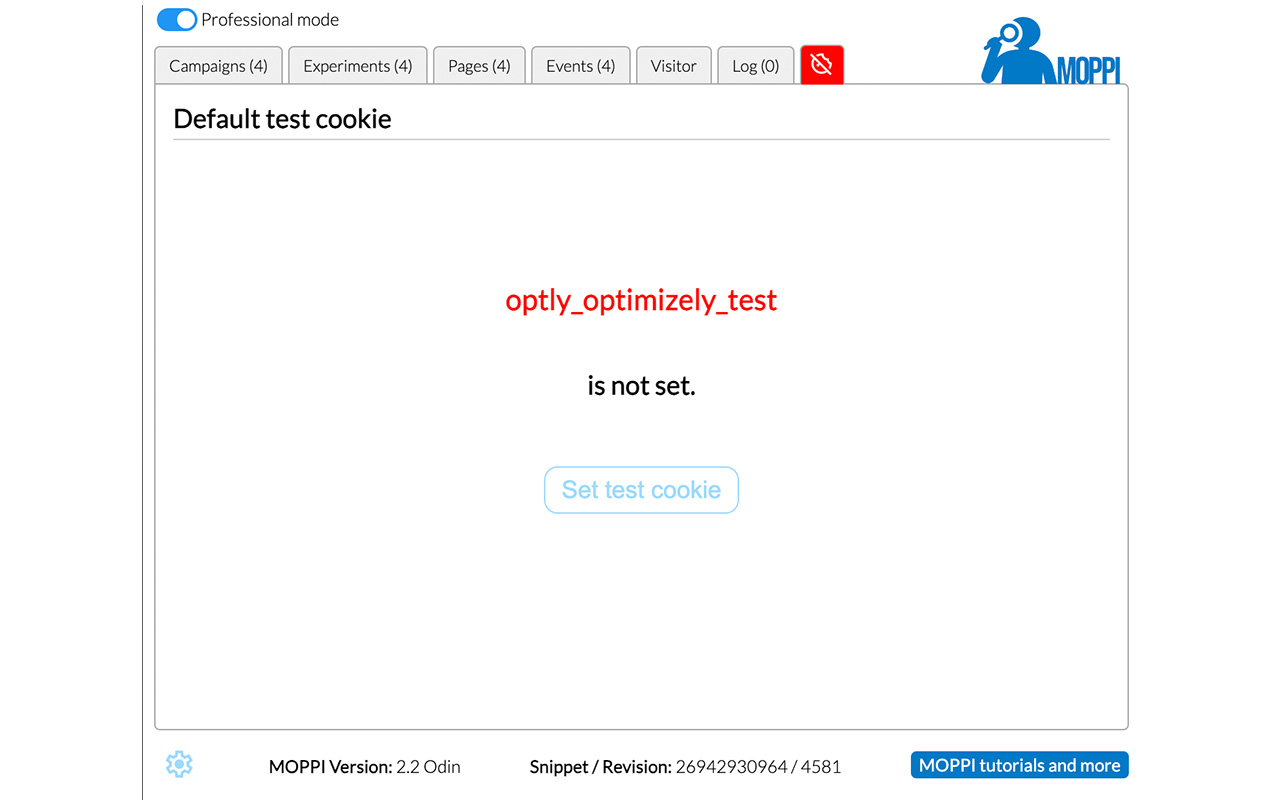
Task: Click the Professional mode label
Action: [x=270, y=19]
